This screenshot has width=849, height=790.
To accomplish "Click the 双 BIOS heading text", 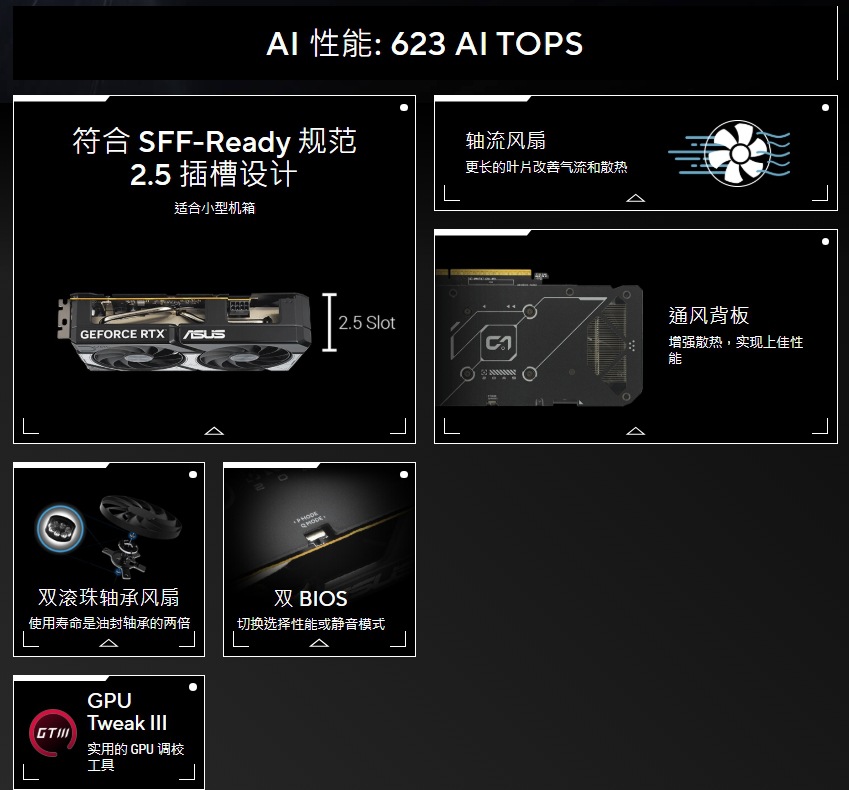I will point(311,598).
